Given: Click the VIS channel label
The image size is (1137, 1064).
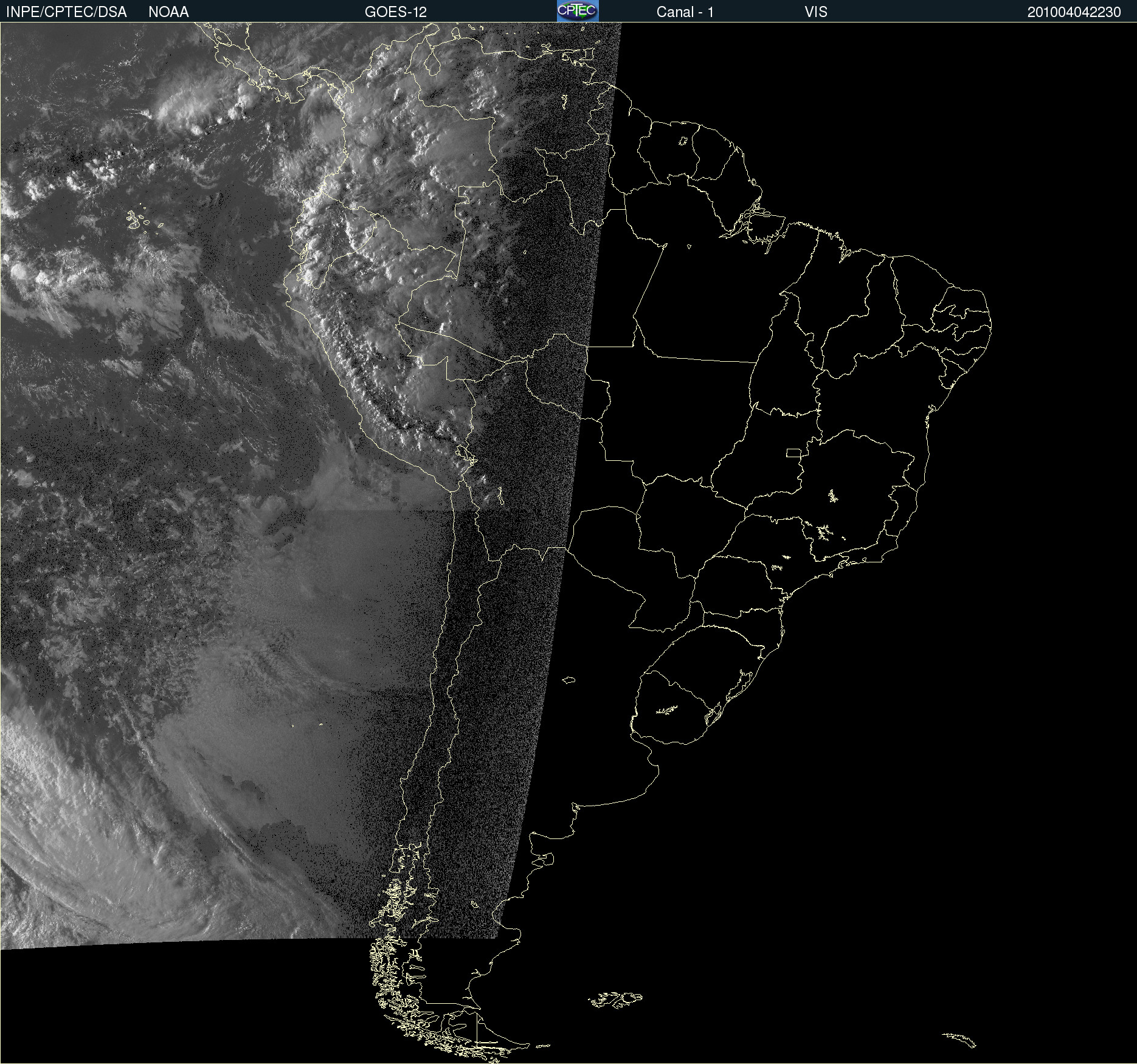Looking at the screenshot, I should pyautogui.click(x=816, y=12).
